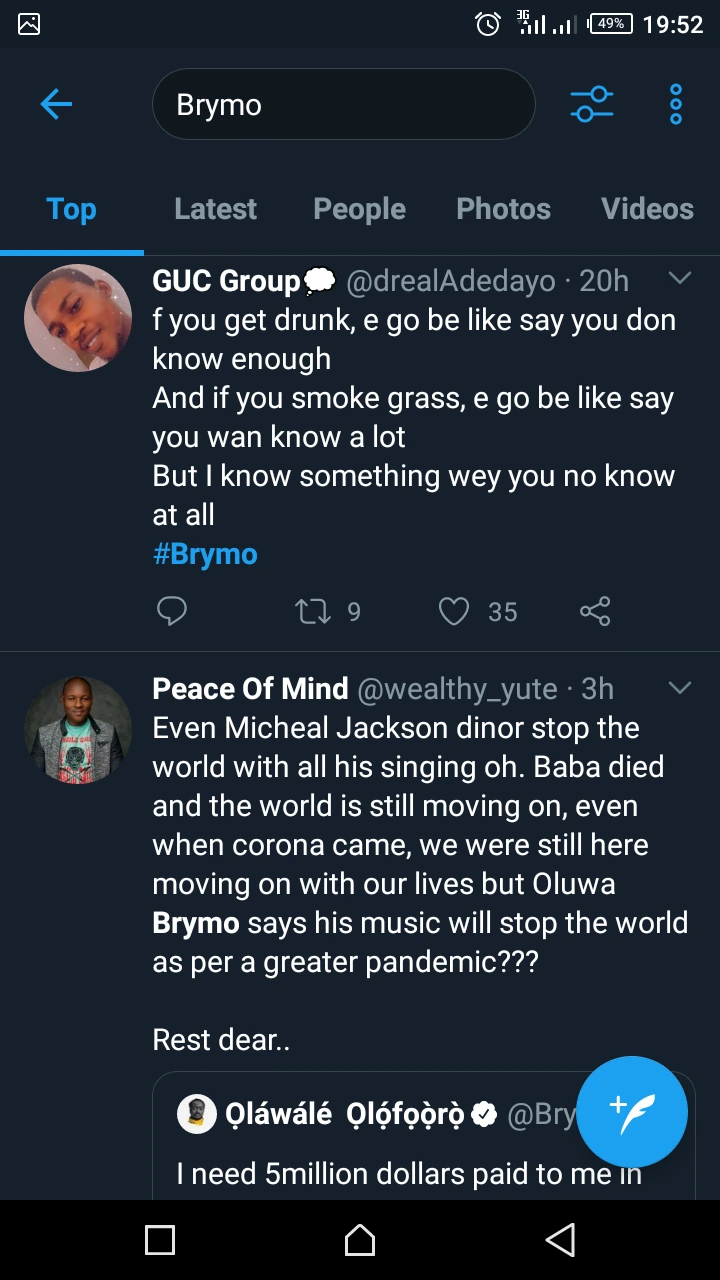Share the GUC Group tweet
Screen dimensions: 720x1280
pyautogui.click(x=595, y=611)
